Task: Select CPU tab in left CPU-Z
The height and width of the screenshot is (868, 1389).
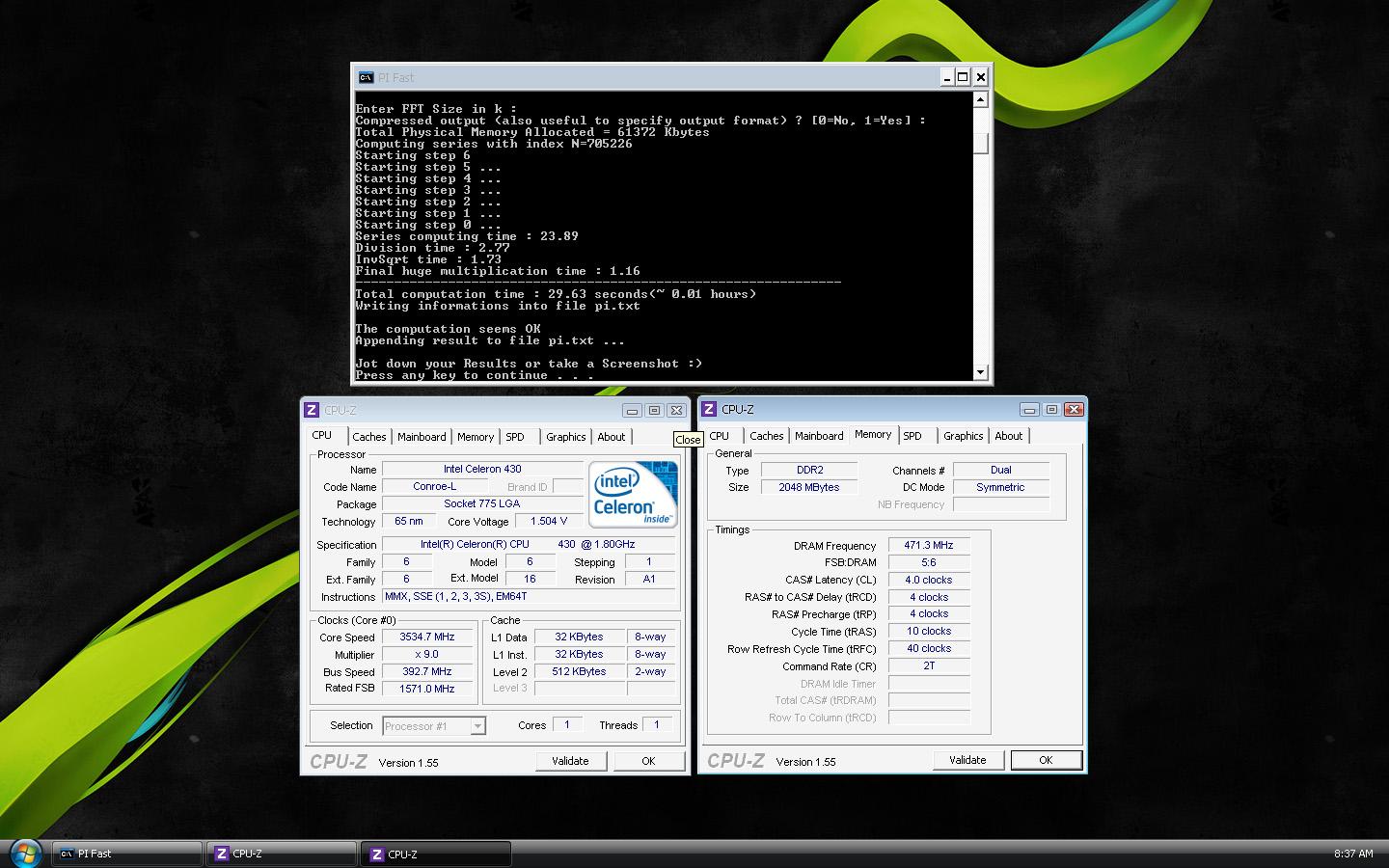Action: (x=322, y=435)
